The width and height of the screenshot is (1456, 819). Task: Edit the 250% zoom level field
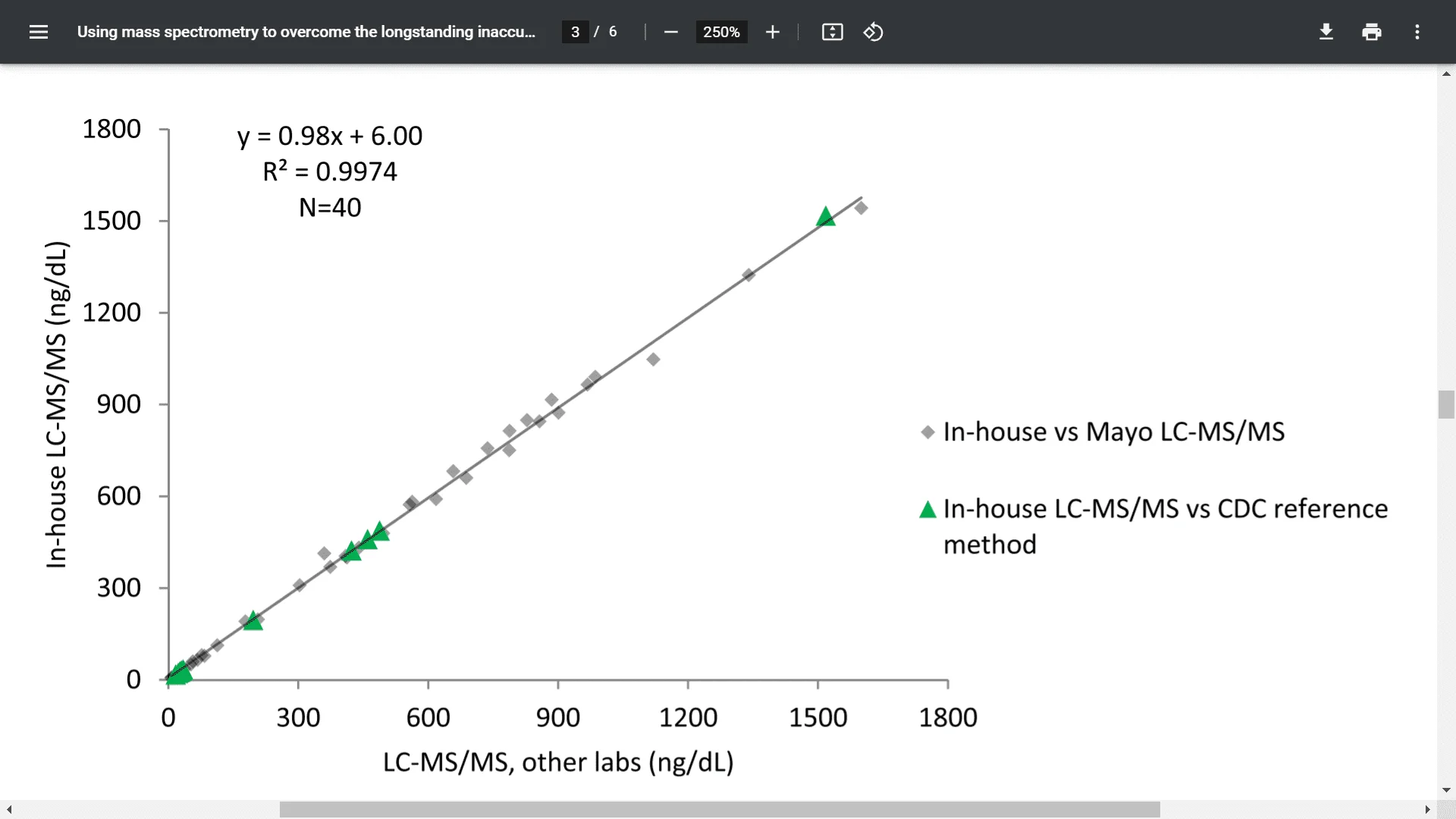[x=721, y=32]
